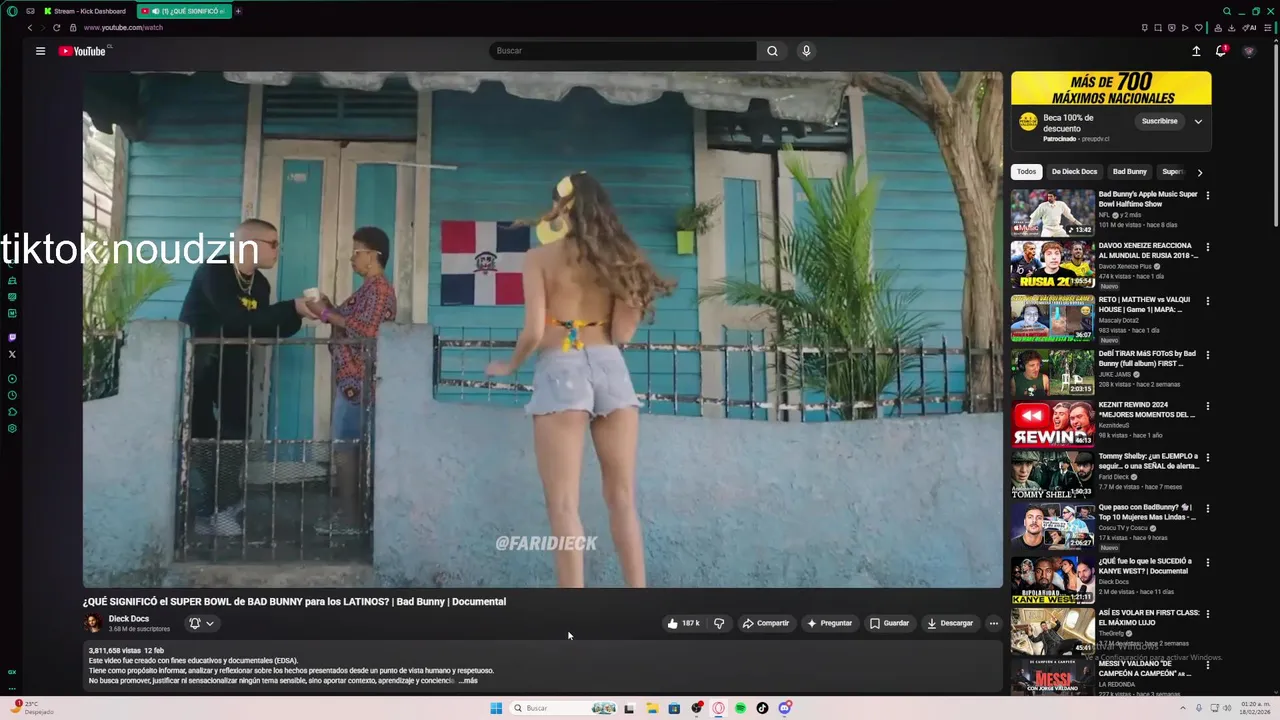Show hidden system tray icons chevron

click(1181, 708)
